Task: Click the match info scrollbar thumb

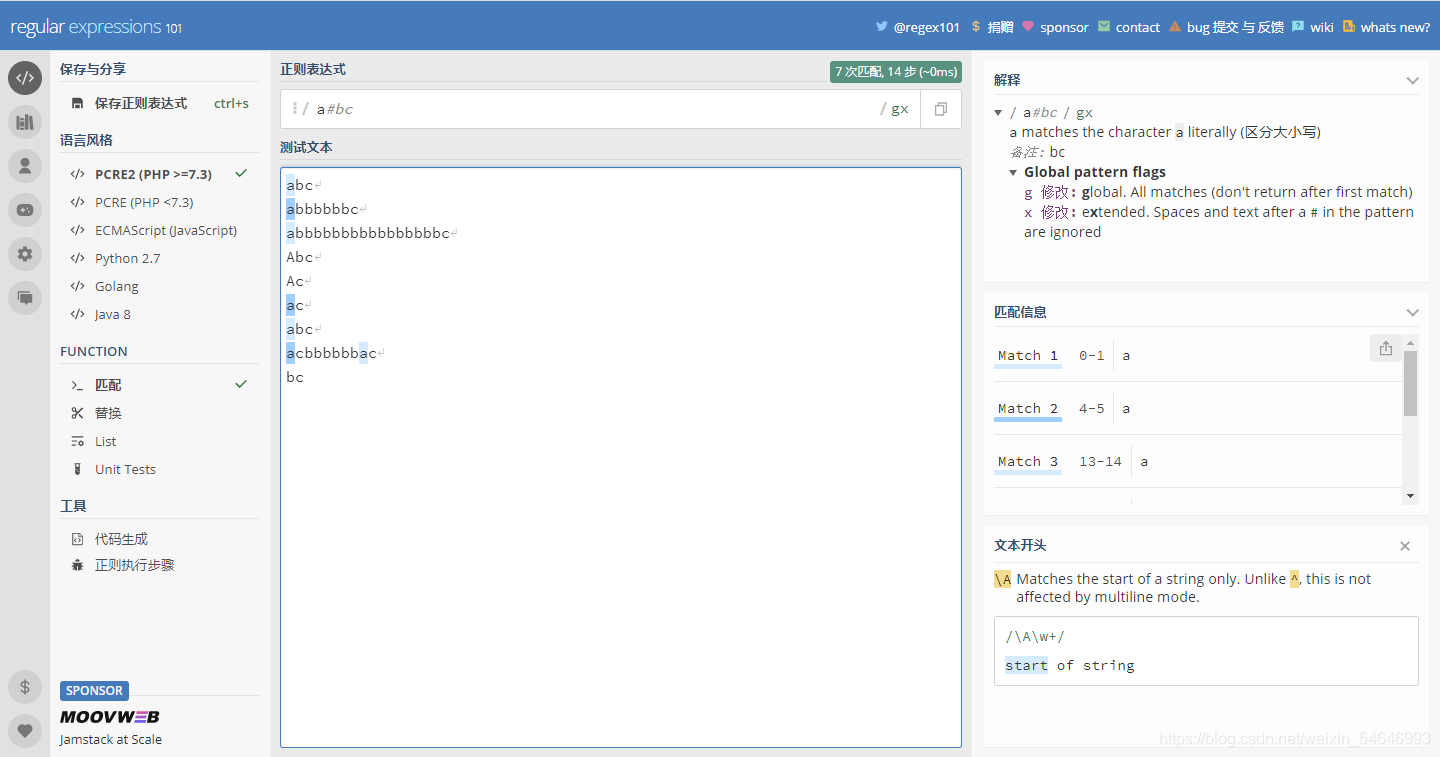Action: tap(1410, 383)
